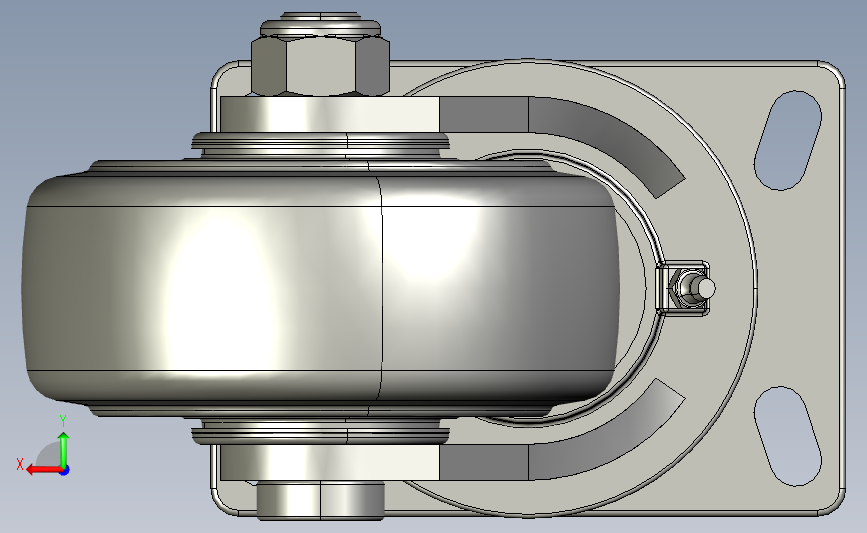
Task: Select the lower oval mounting slot
Action: point(788,436)
